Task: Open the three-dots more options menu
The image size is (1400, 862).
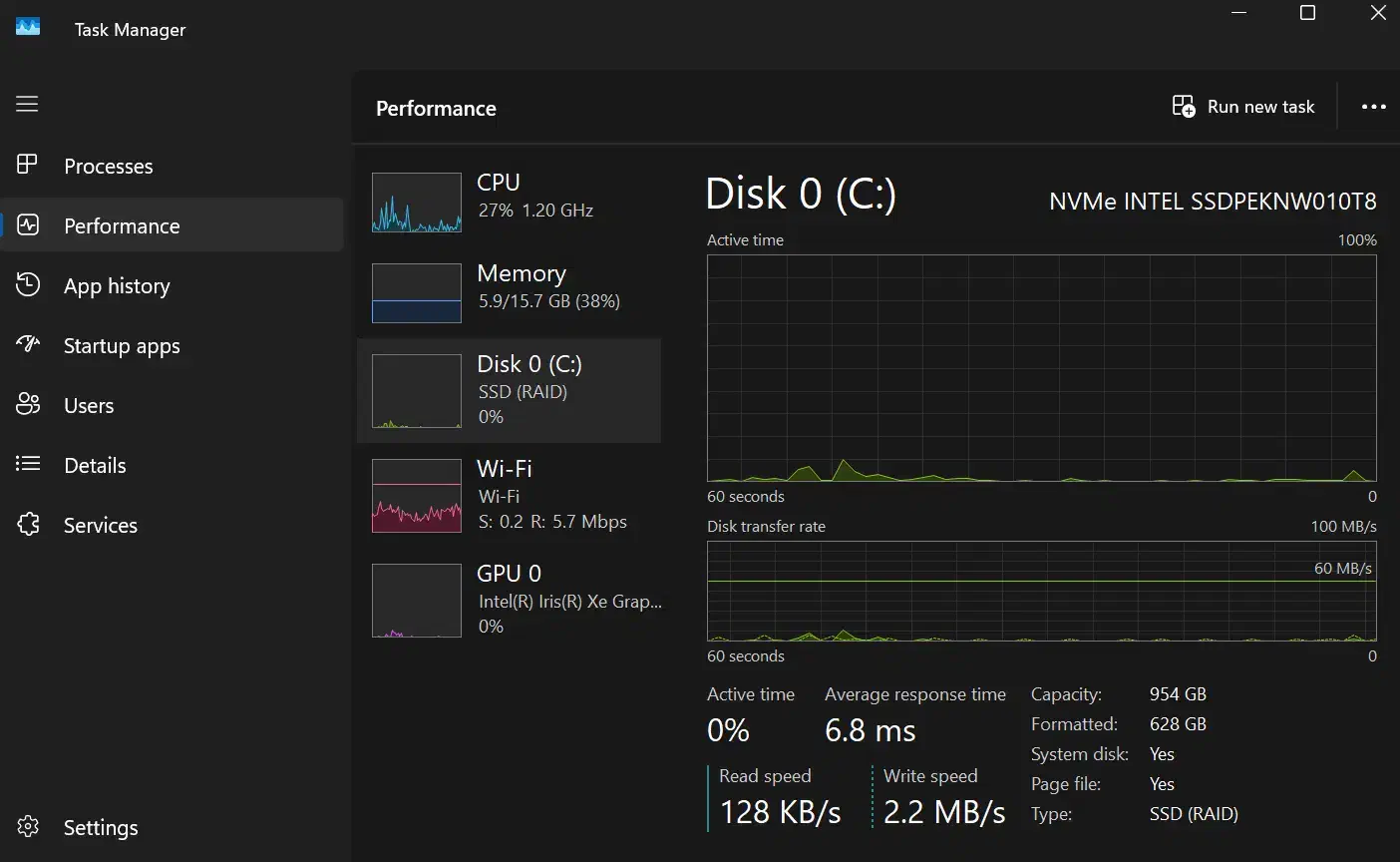Action: tap(1373, 107)
